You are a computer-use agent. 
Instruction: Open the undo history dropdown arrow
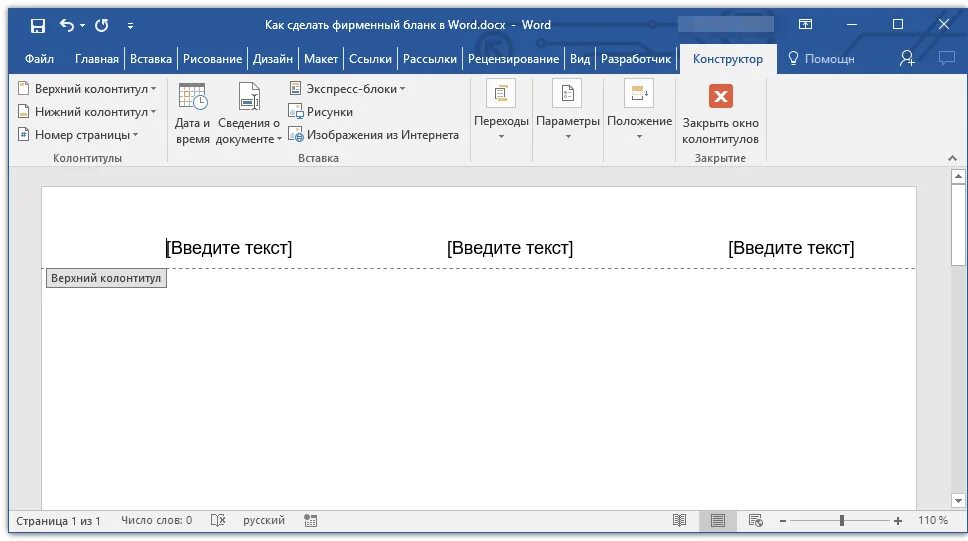pos(82,26)
